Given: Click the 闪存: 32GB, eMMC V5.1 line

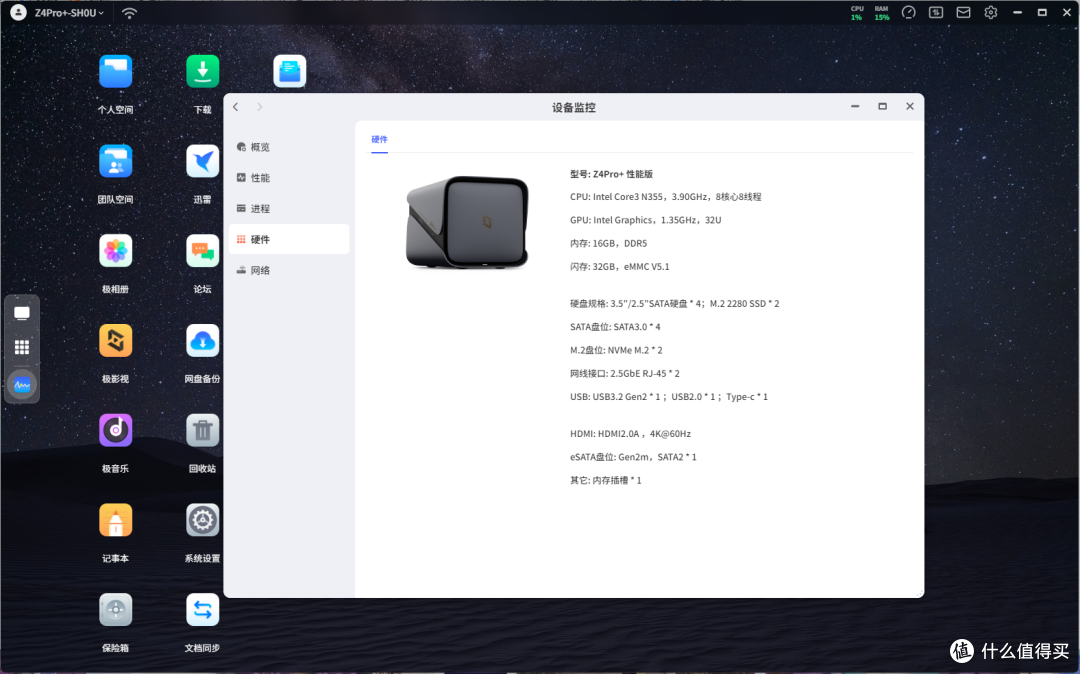Looking at the screenshot, I should [x=619, y=266].
